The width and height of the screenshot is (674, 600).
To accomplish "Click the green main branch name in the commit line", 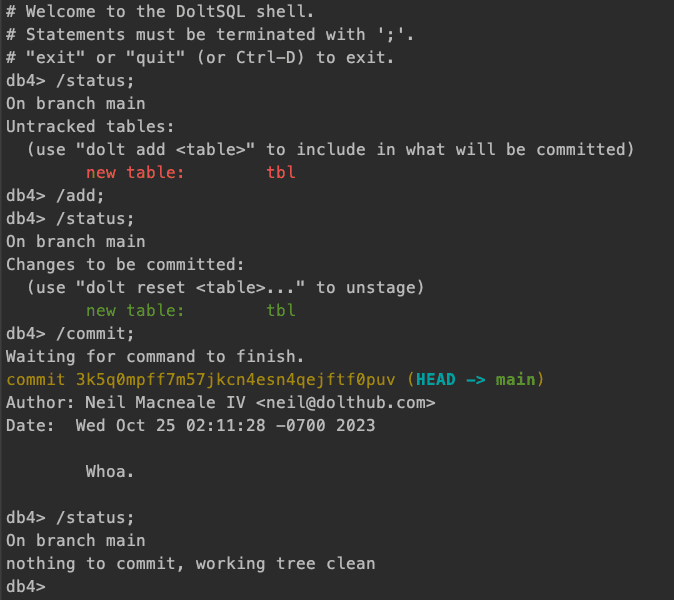I will point(515,380).
